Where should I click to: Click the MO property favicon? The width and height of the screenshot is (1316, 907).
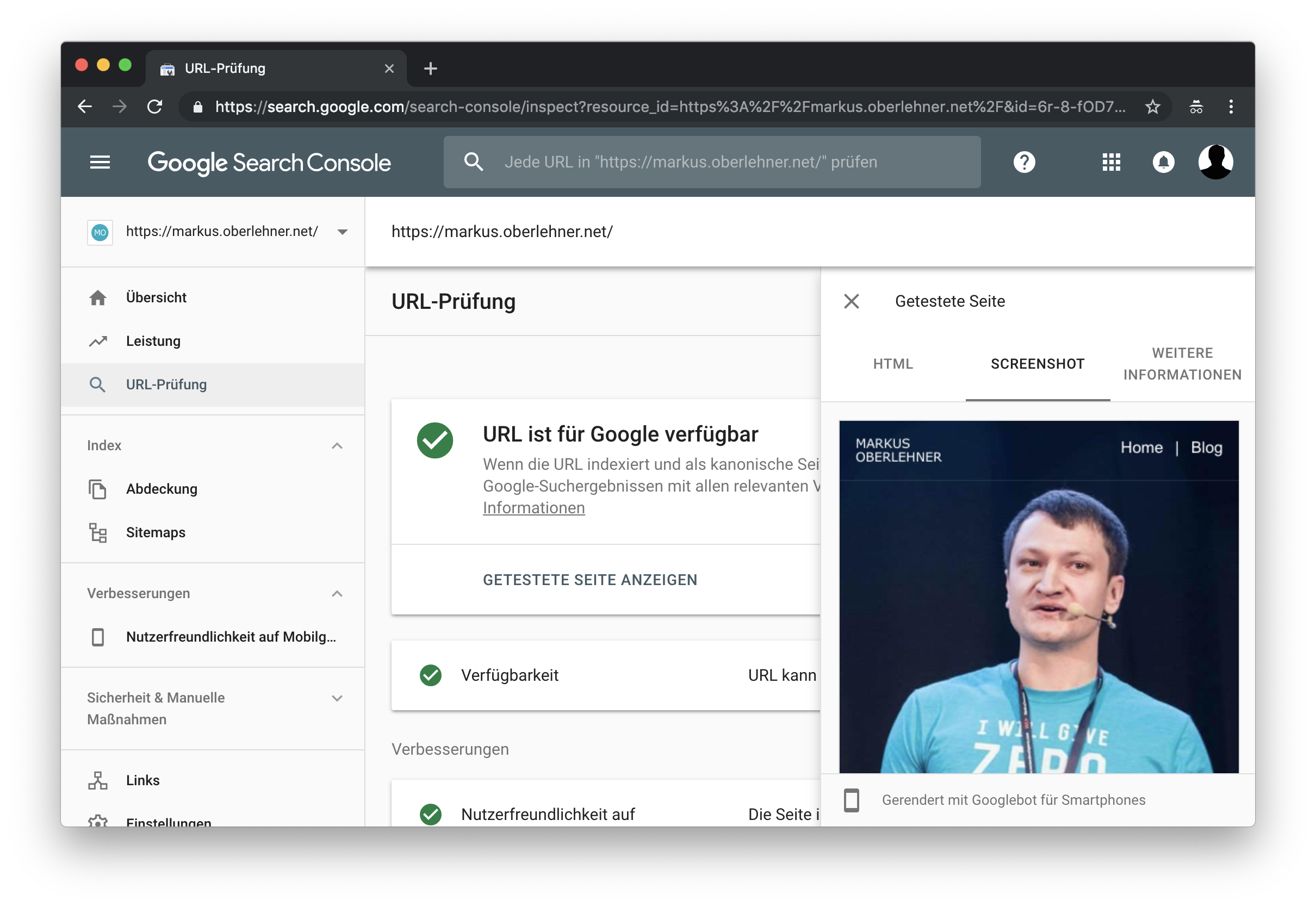[x=100, y=232]
